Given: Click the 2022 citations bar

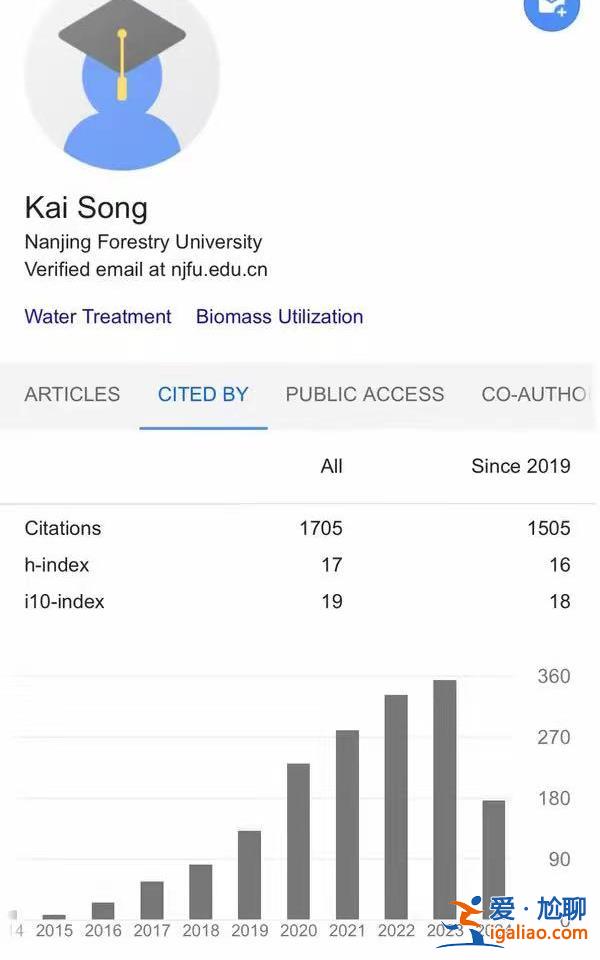Looking at the screenshot, I should (396, 806).
